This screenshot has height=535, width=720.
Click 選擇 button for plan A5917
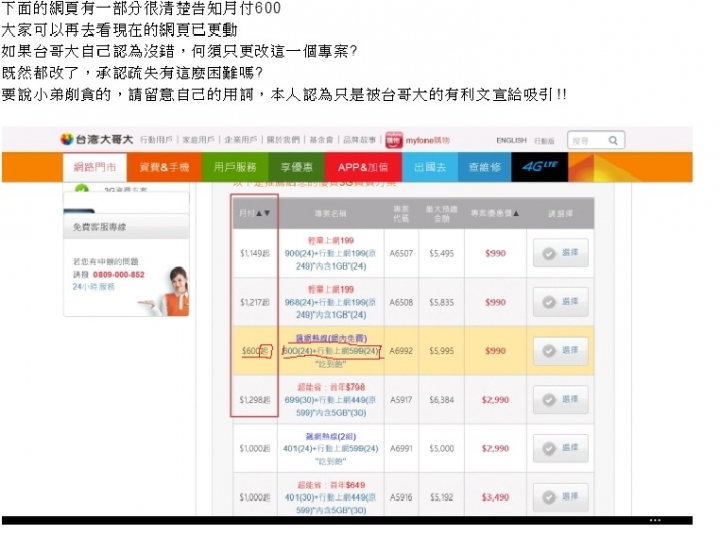pyautogui.click(x=560, y=400)
